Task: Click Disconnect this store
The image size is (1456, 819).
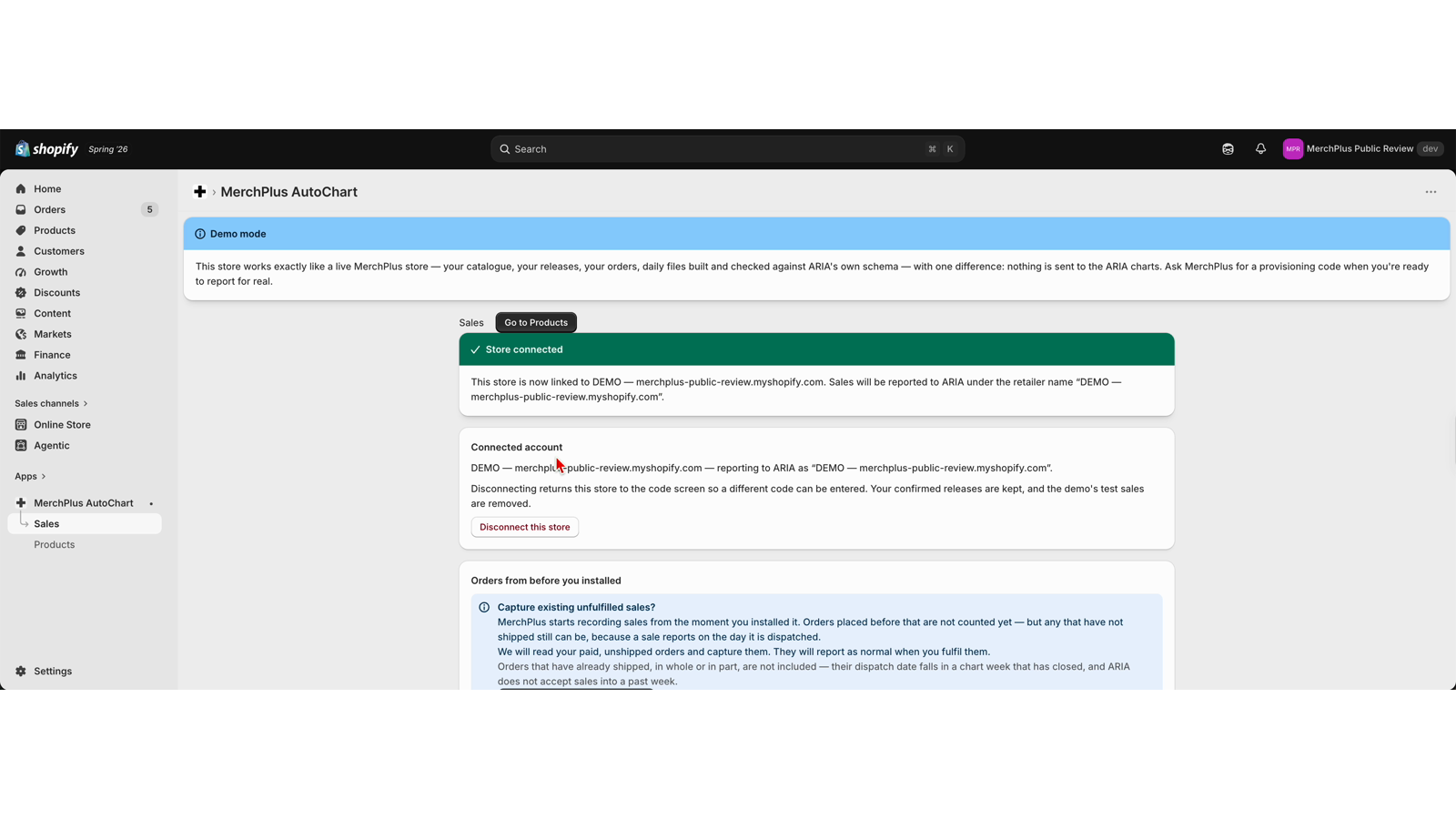Action: [525, 528]
